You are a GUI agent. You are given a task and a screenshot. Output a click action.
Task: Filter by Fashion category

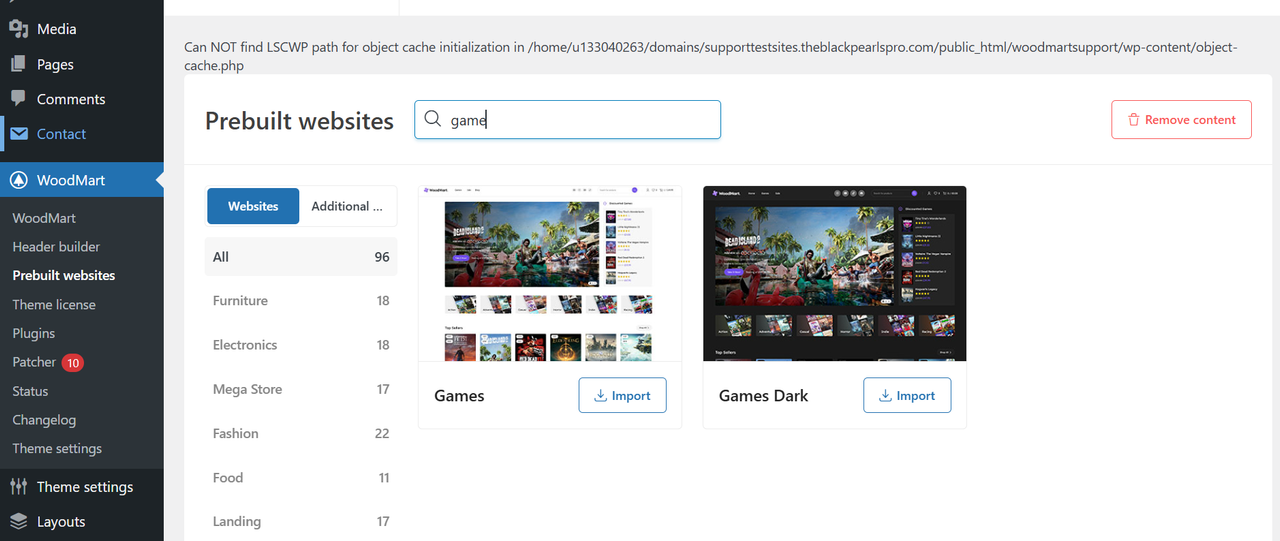pos(301,433)
